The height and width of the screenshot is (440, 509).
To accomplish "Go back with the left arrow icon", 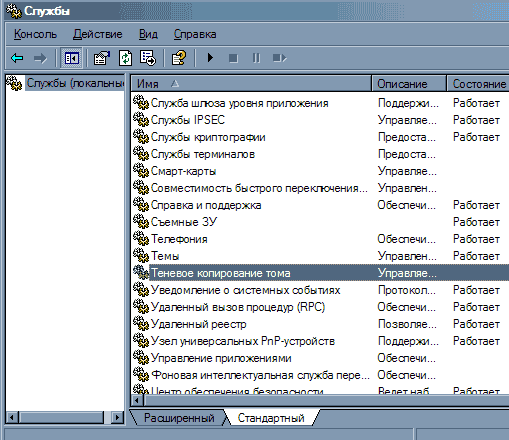I will [17, 58].
